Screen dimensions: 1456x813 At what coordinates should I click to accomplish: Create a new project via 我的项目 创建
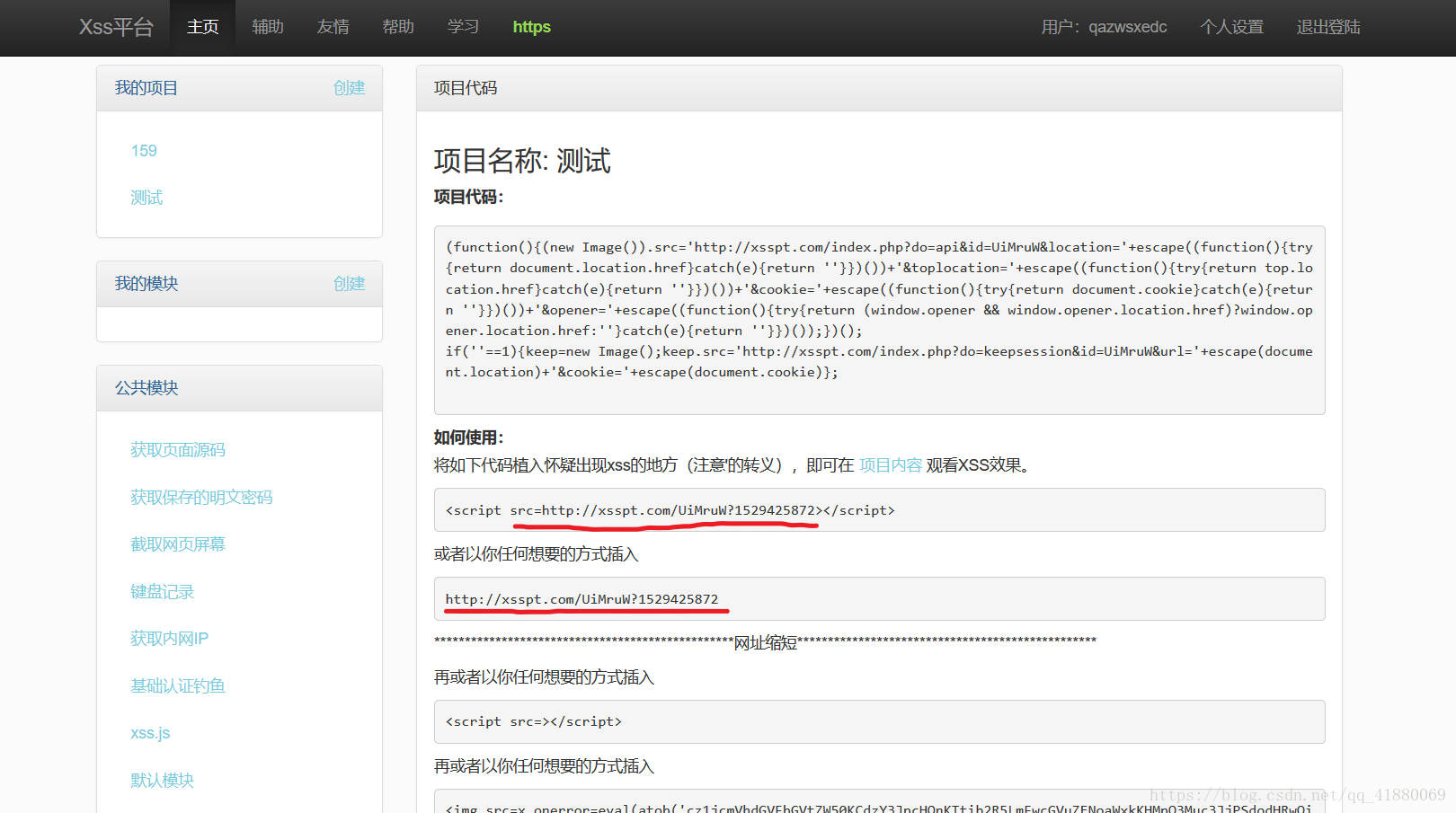point(349,88)
